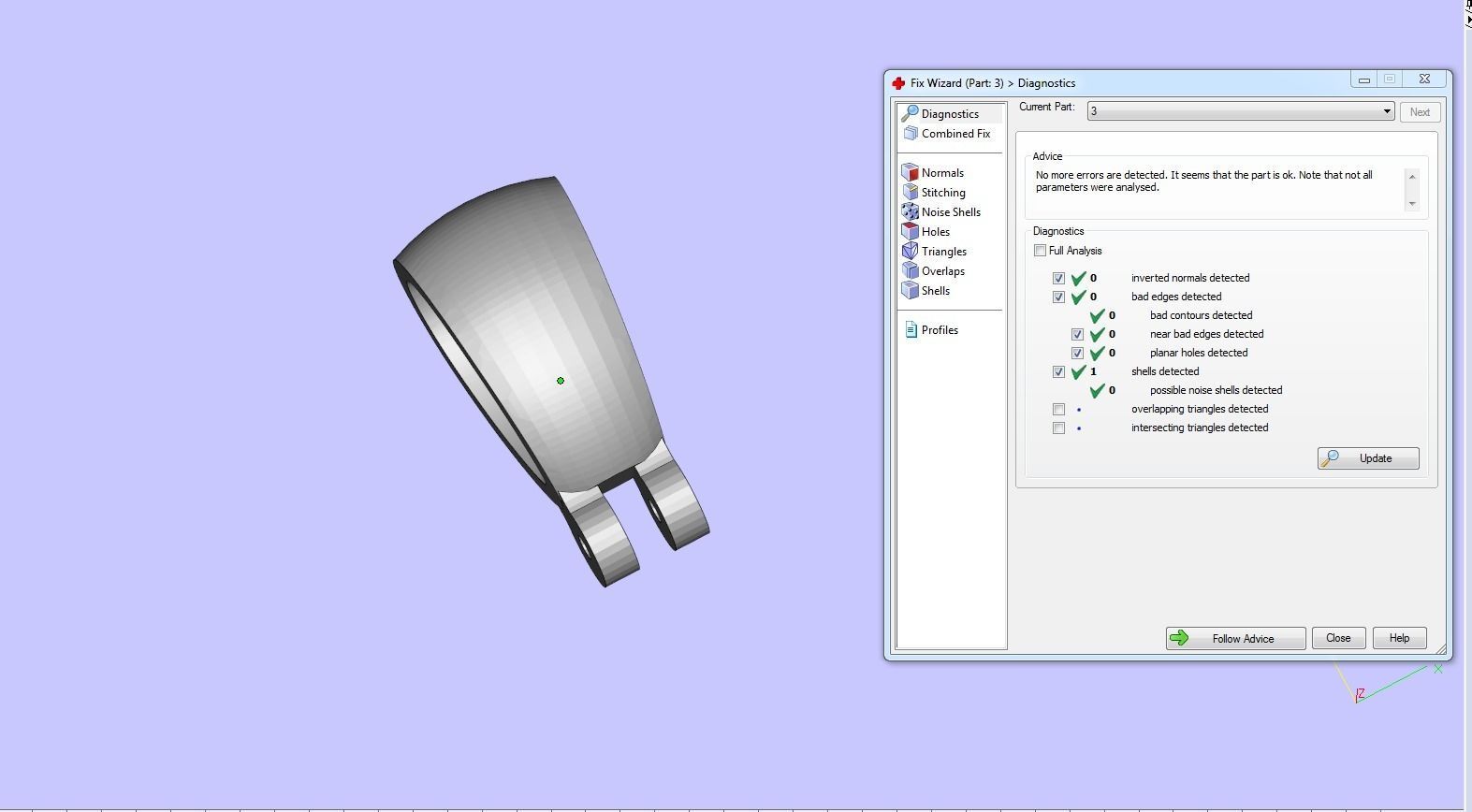
Task: Click the Profiles document icon
Action: (x=911, y=330)
